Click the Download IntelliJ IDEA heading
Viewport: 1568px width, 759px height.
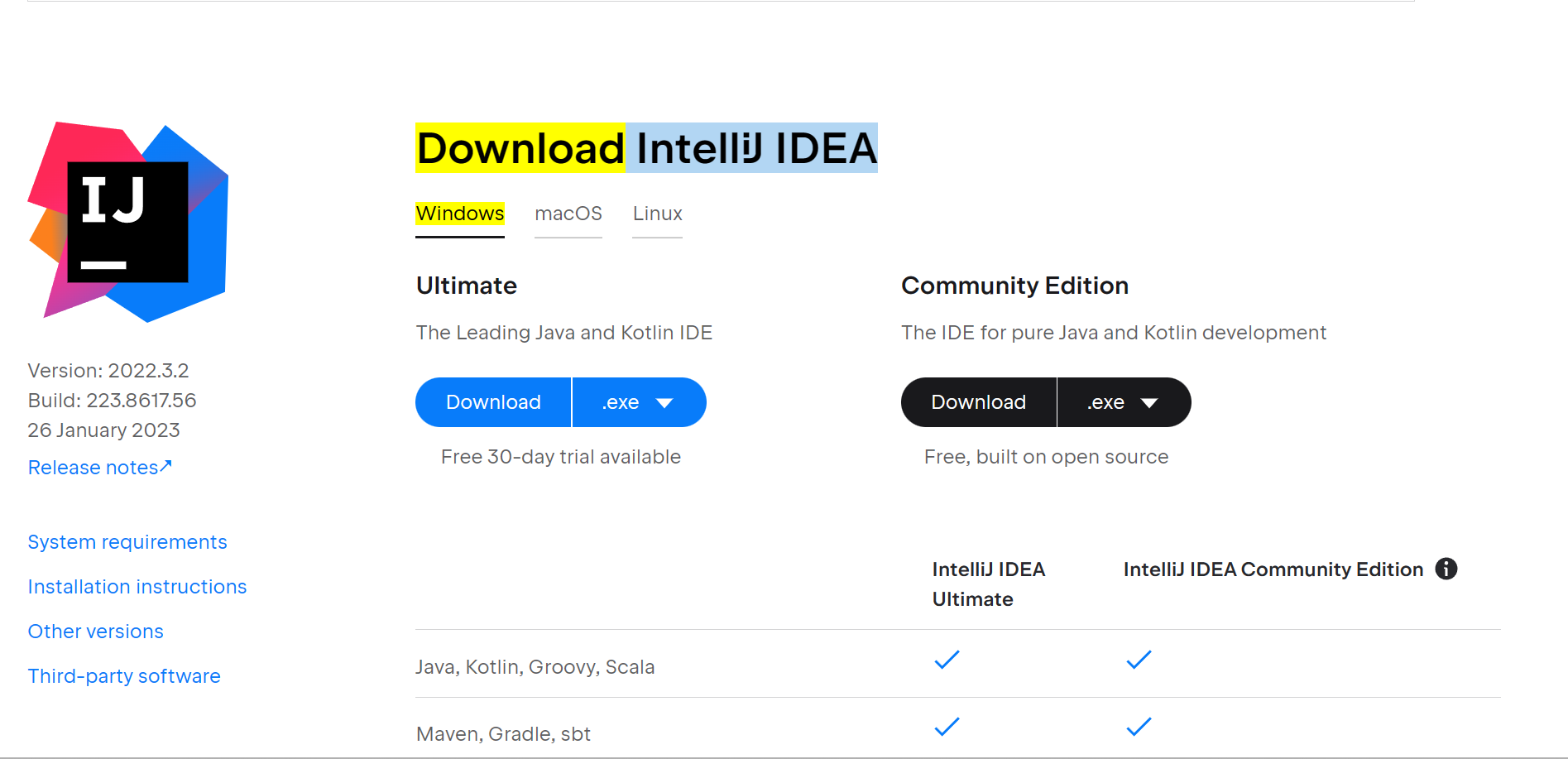pyautogui.click(x=646, y=149)
